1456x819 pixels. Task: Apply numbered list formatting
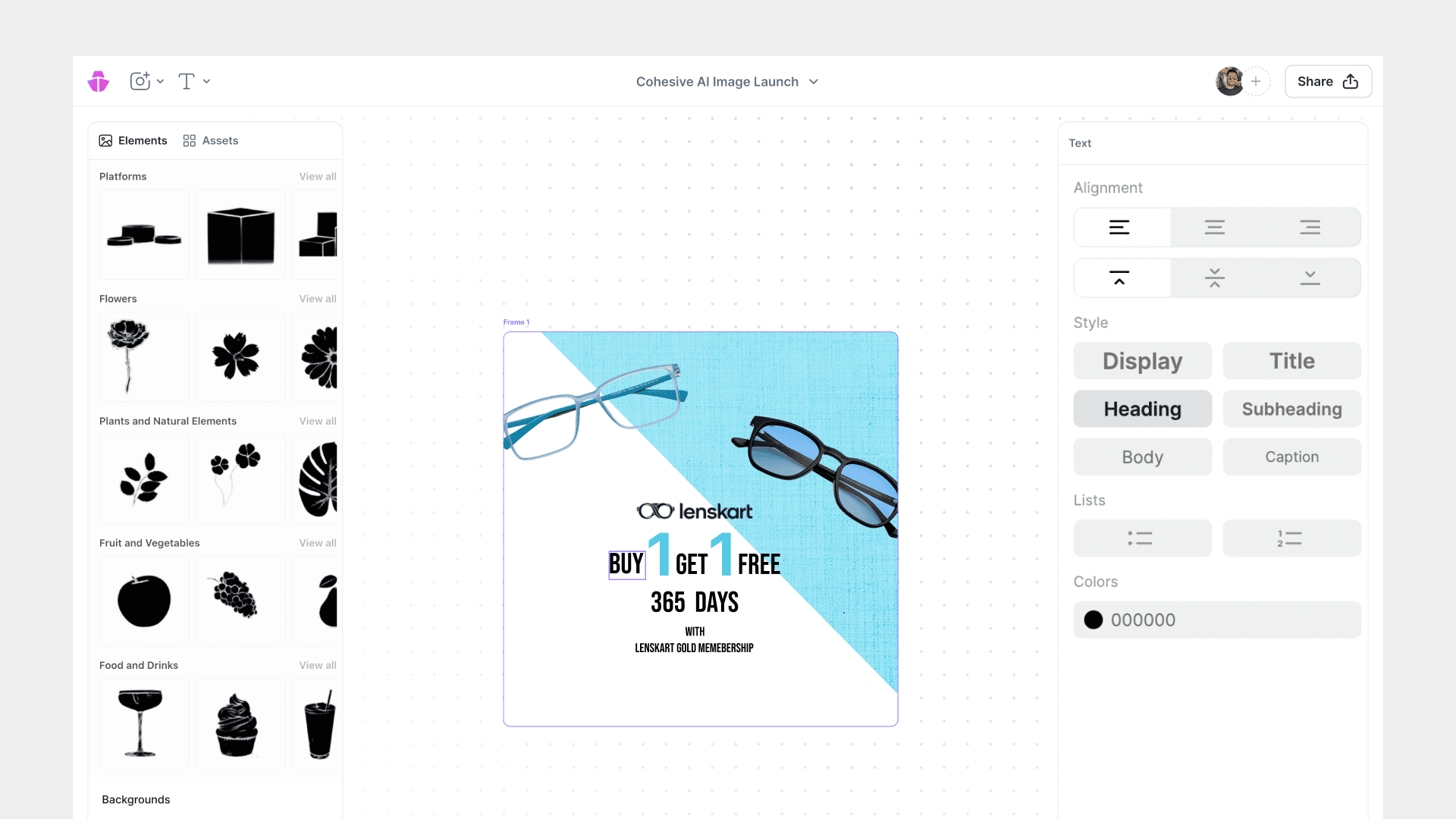click(x=1291, y=538)
